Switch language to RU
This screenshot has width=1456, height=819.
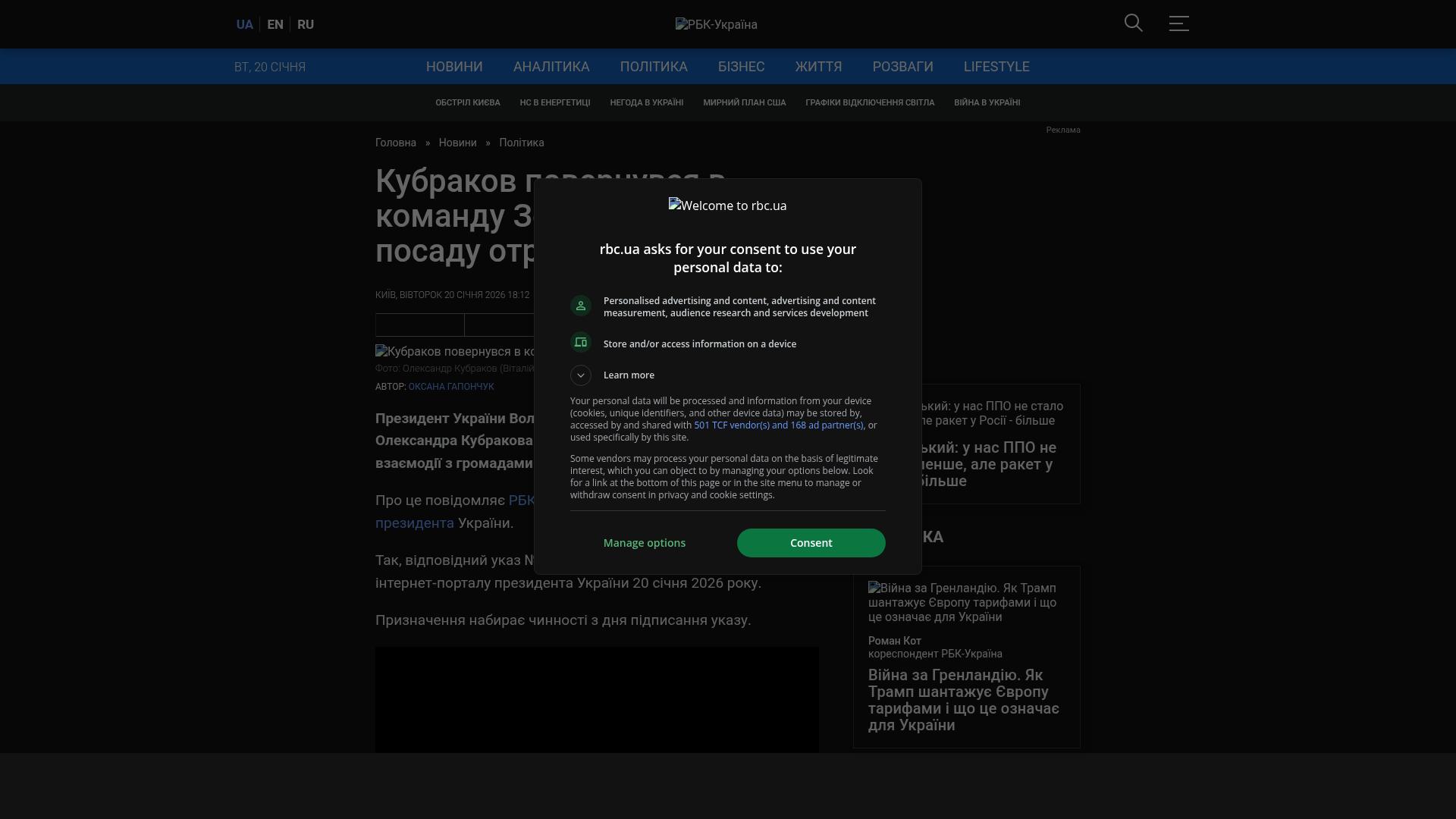click(x=306, y=24)
